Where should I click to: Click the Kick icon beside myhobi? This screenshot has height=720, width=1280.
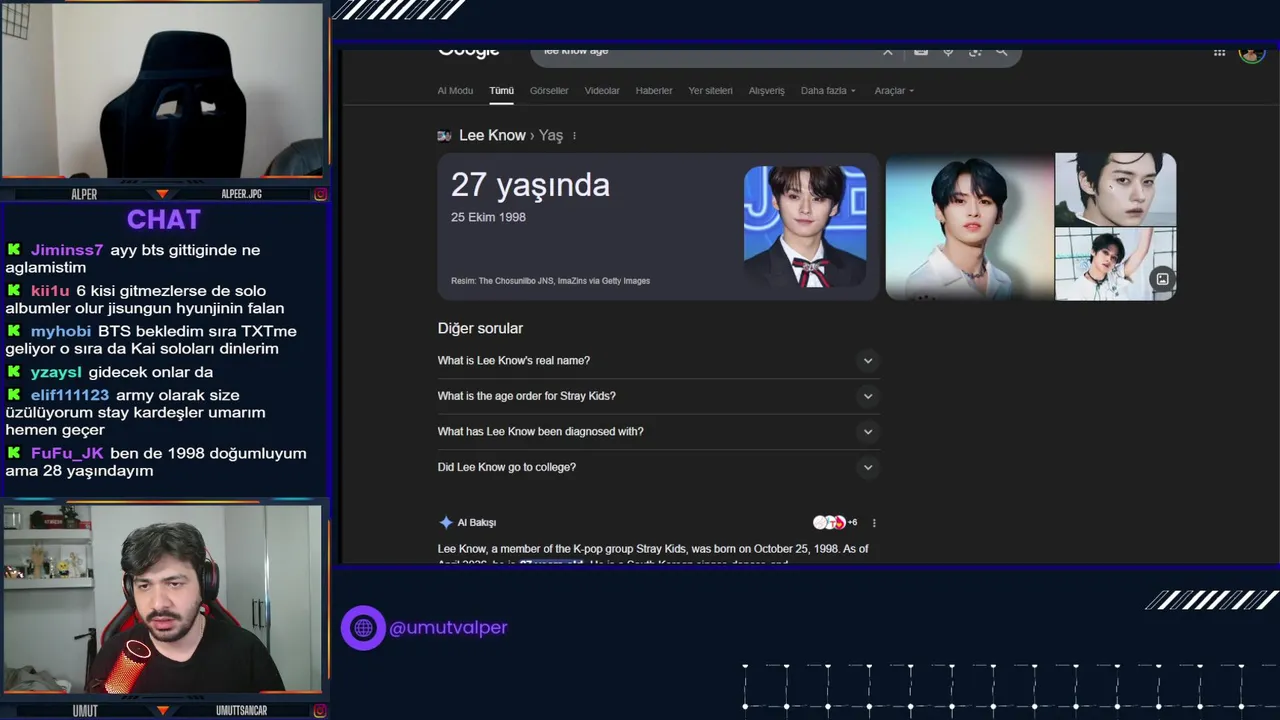14,330
